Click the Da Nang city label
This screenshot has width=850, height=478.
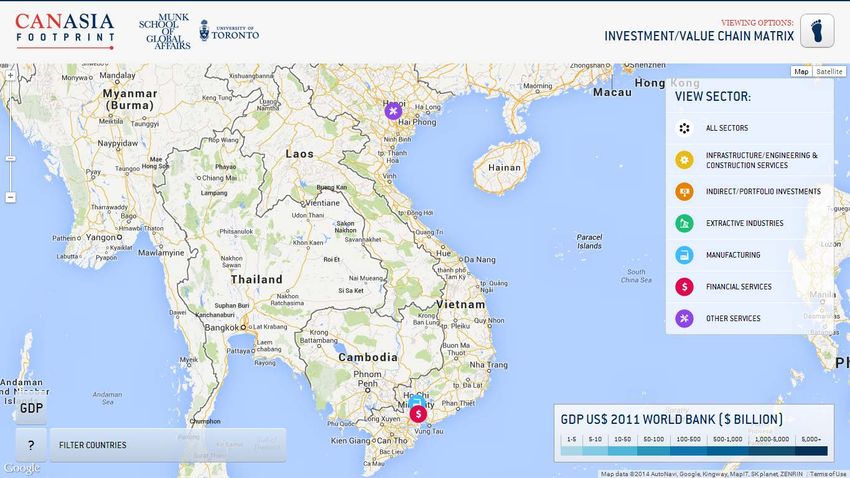coord(480,260)
